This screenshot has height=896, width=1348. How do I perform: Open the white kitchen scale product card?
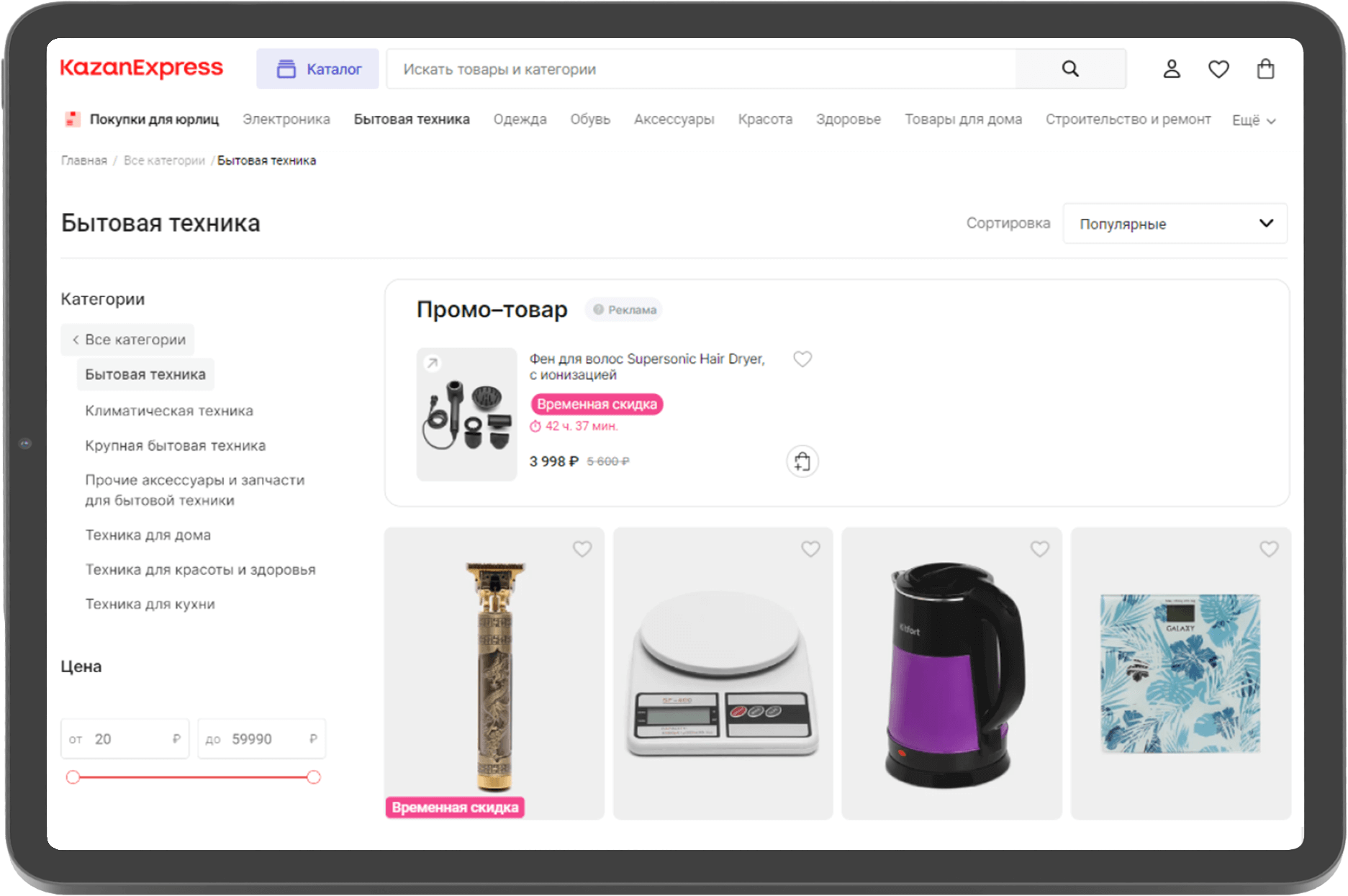[x=723, y=674]
